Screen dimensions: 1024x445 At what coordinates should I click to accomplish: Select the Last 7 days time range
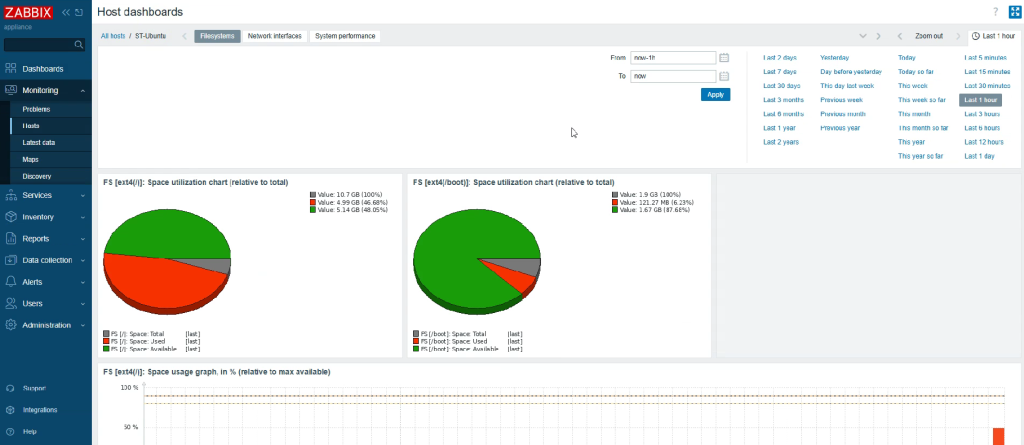pos(779,72)
